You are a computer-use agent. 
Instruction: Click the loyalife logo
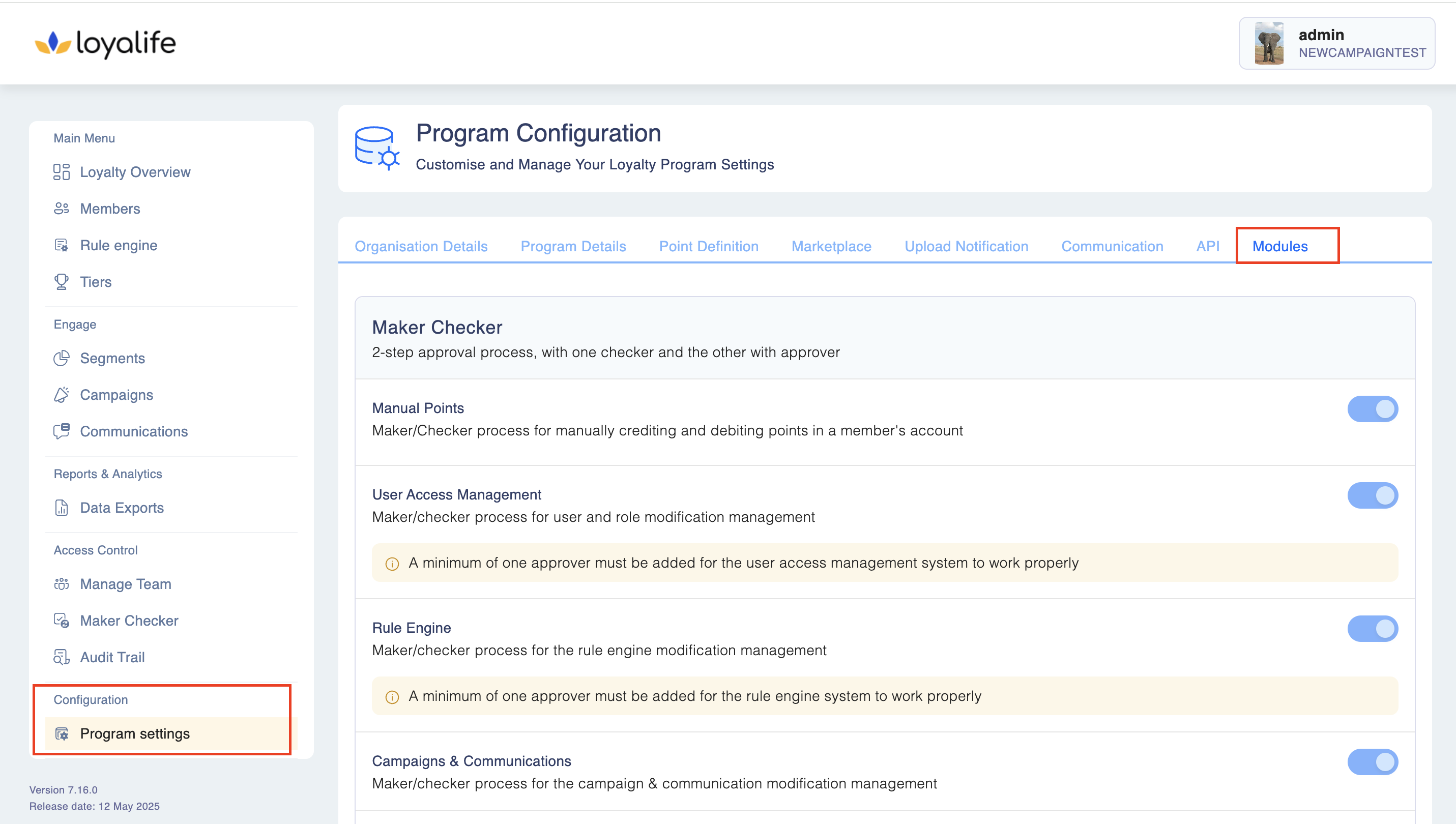click(105, 44)
